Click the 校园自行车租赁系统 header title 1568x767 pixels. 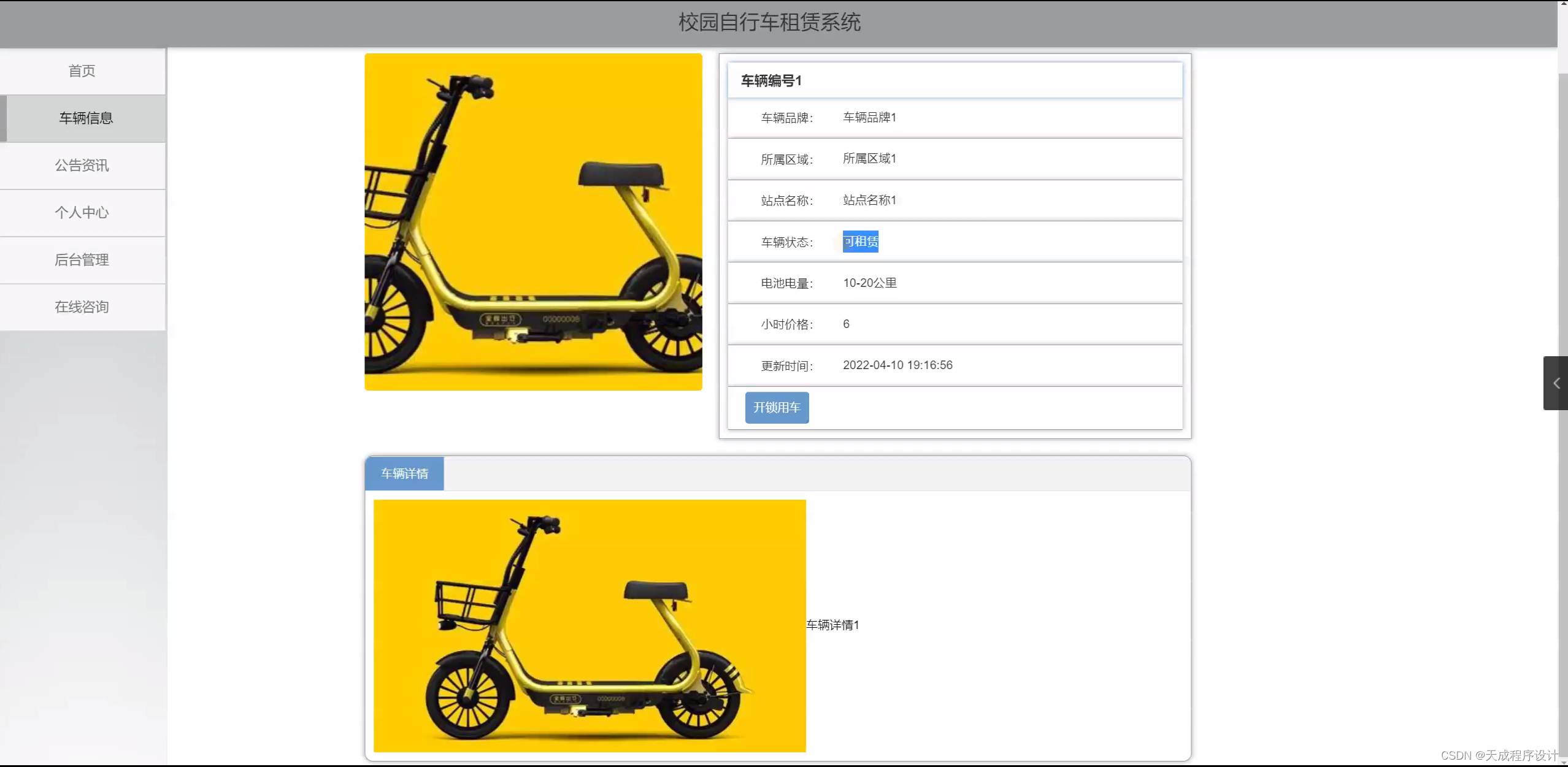769,23
